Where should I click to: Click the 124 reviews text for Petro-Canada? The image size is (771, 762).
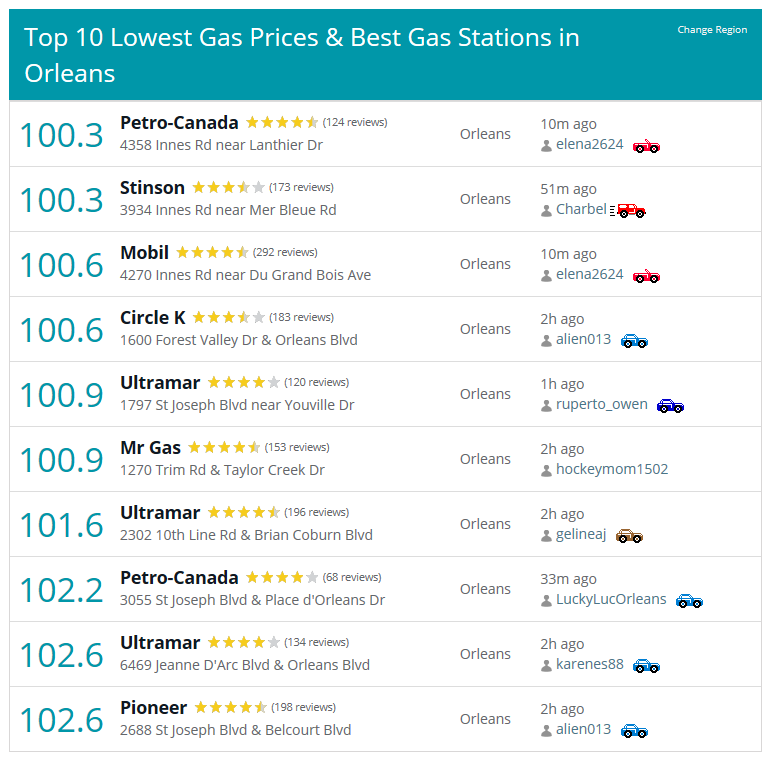[x=355, y=122]
